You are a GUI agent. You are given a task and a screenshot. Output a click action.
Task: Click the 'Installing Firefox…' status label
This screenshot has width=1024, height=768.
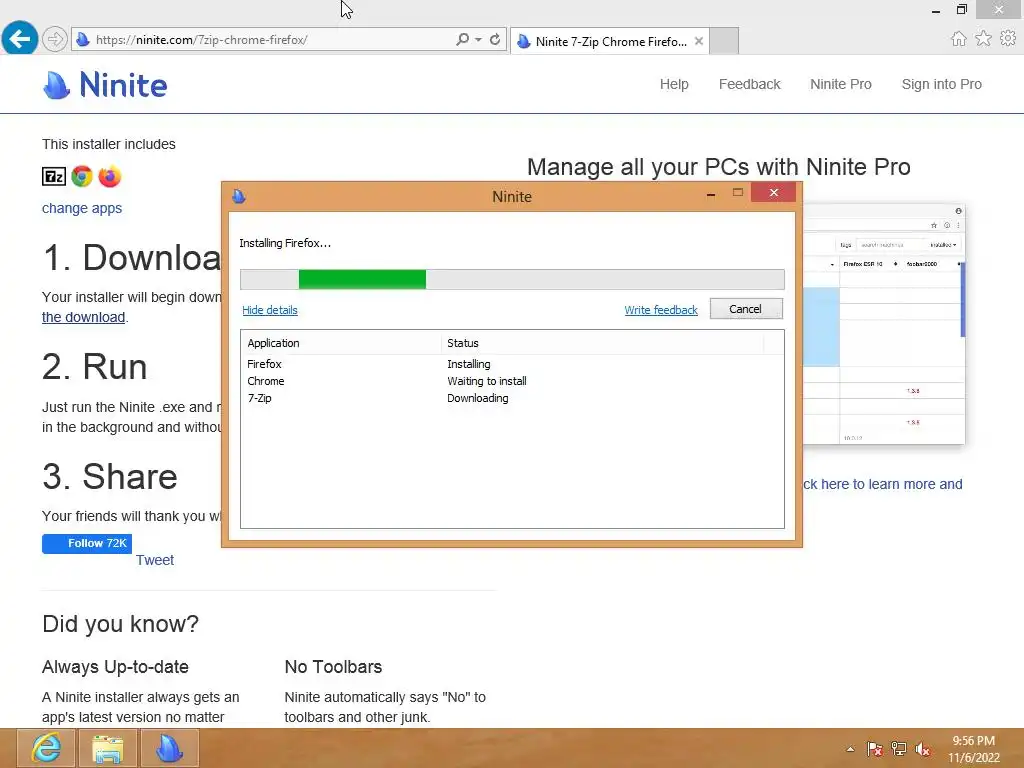tap(285, 243)
